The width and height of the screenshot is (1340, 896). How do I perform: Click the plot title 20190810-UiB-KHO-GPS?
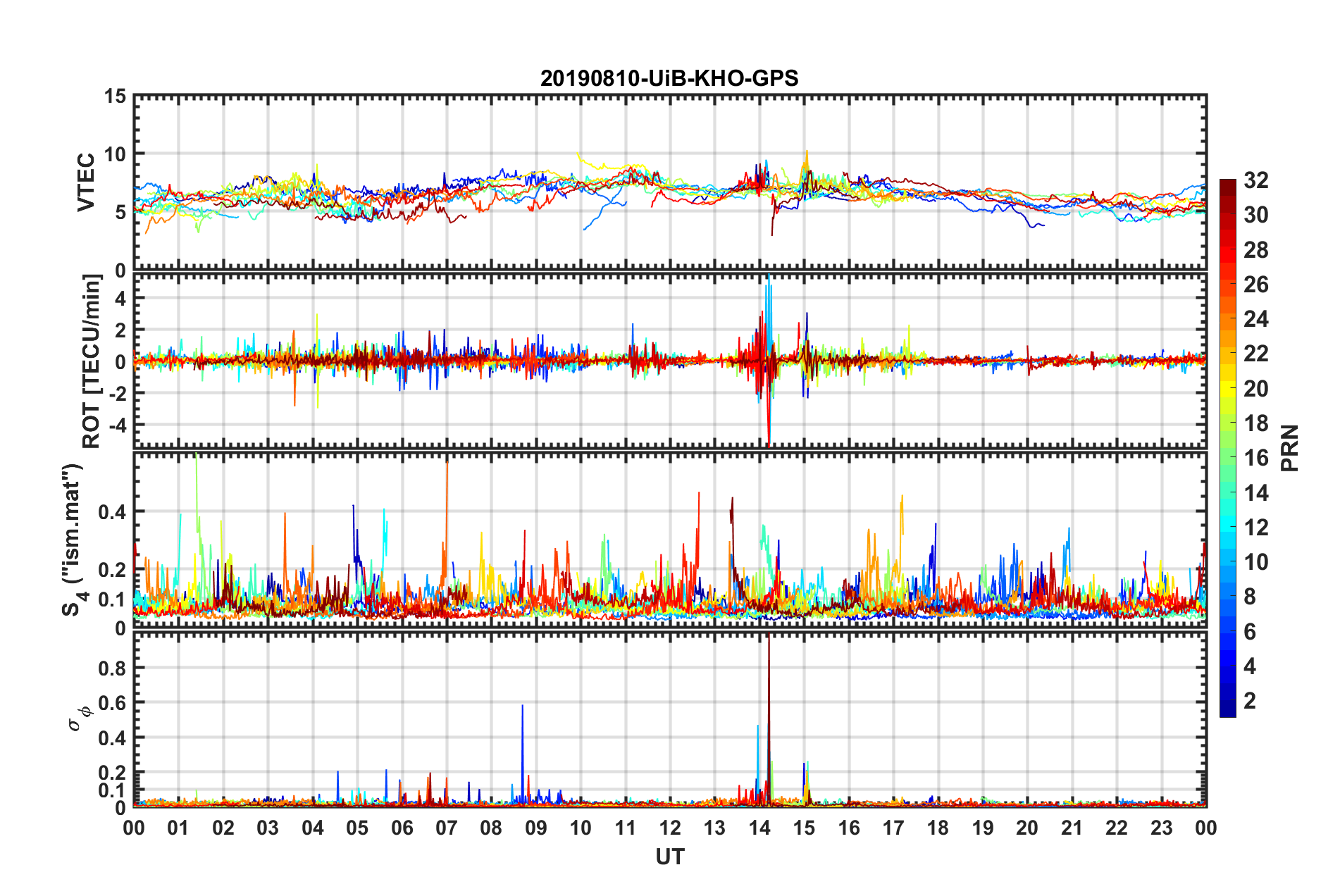[x=669, y=78]
